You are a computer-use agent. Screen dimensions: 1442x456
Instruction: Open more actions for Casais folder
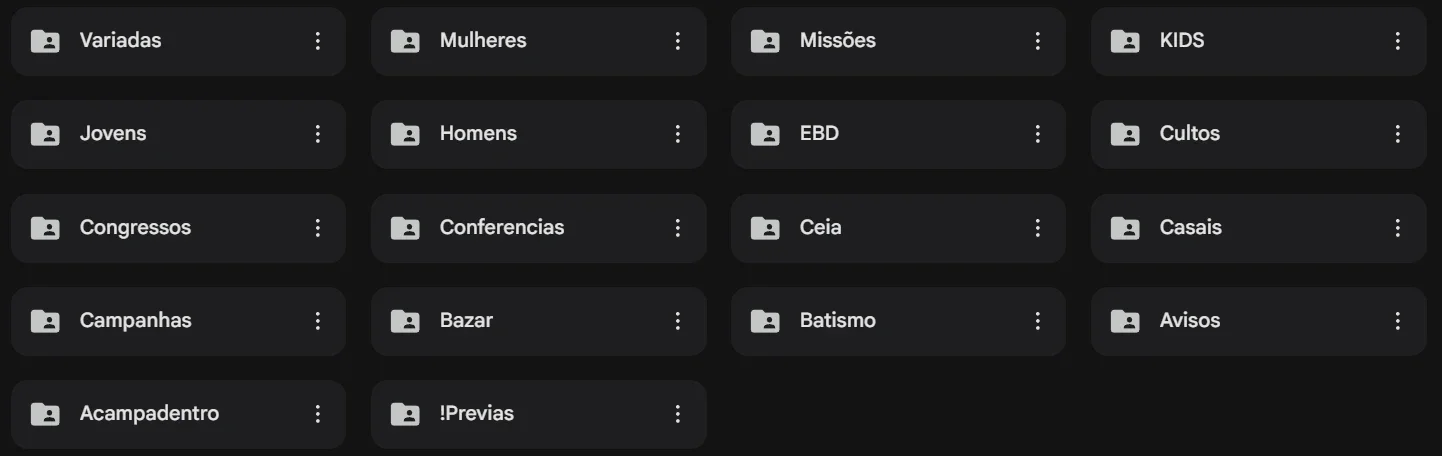(x=1398, y=228)
